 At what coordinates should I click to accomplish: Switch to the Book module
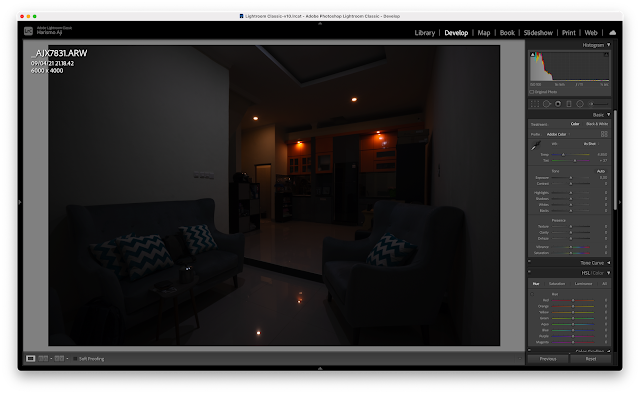click(507, 33)
